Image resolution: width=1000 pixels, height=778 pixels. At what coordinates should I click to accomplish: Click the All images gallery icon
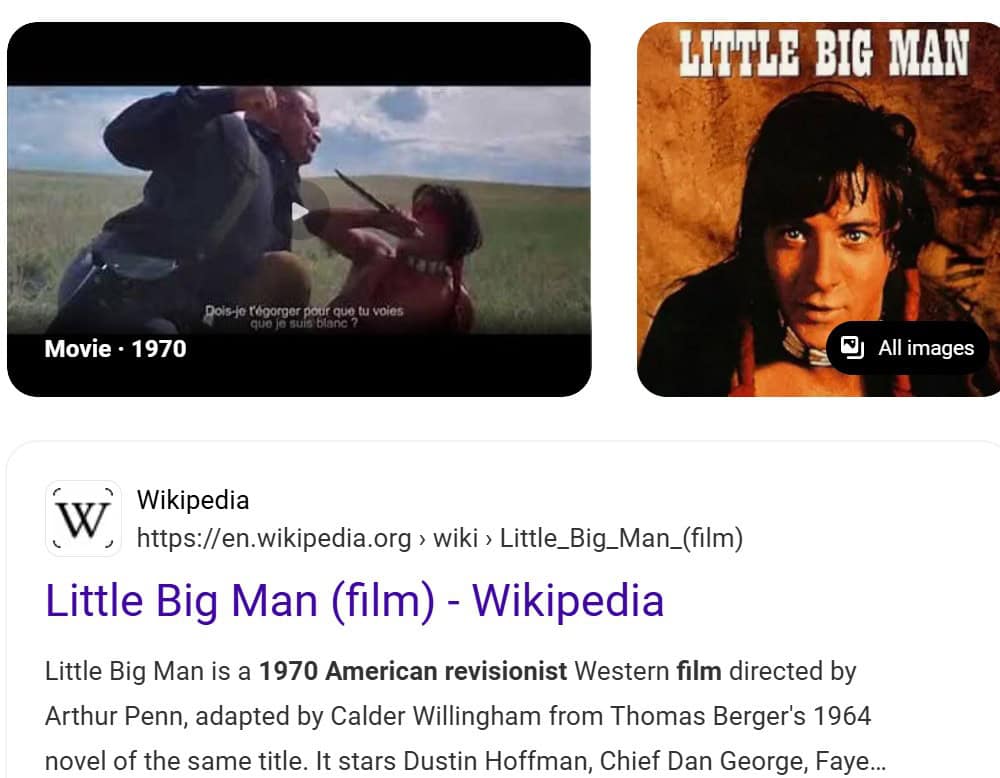[851, 348]
